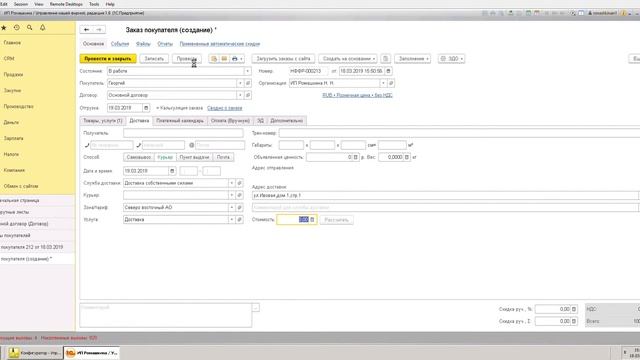Screen dimensions: 640x360
Task: Expand the Услуга dropdown
Action: click(232, 220)
